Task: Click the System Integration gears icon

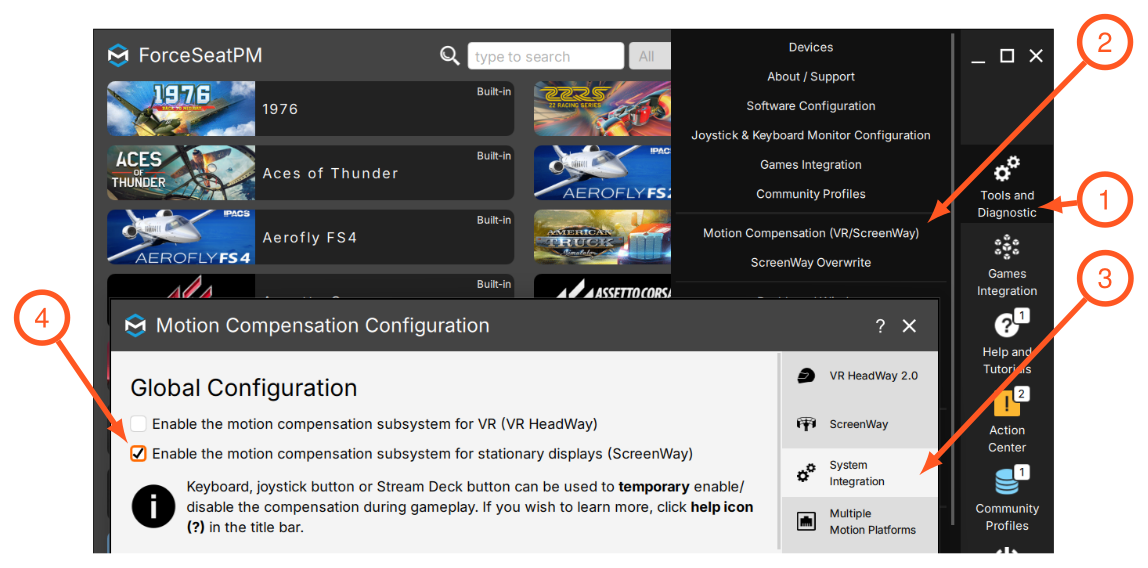Action: point(805,474)
